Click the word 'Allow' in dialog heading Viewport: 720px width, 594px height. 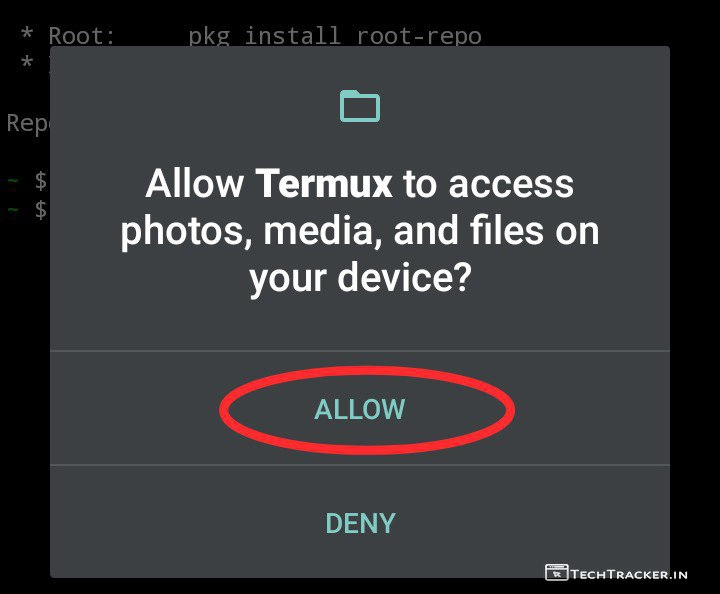coord(195,183)
